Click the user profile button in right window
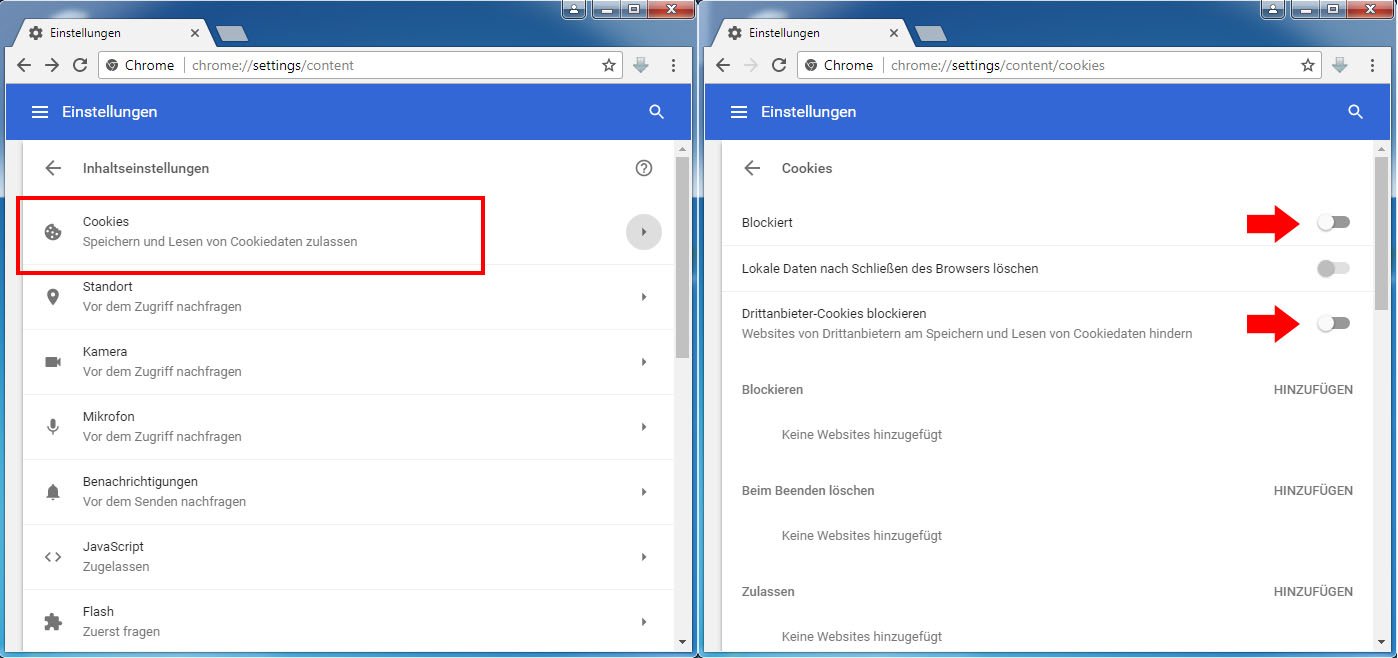1398x658 pixels. pos(1275,9)
